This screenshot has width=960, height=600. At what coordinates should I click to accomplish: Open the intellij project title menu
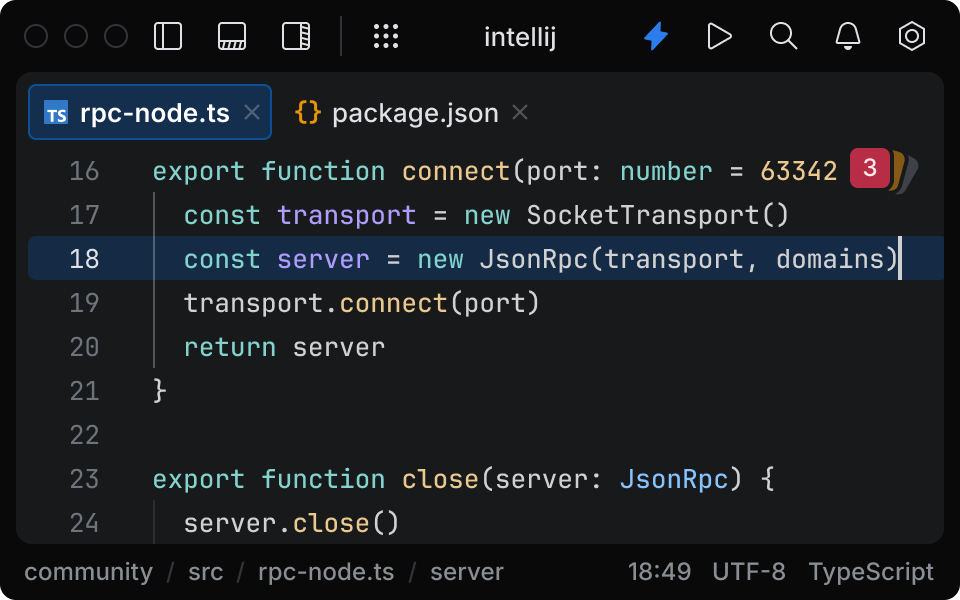tap(519, 36)
